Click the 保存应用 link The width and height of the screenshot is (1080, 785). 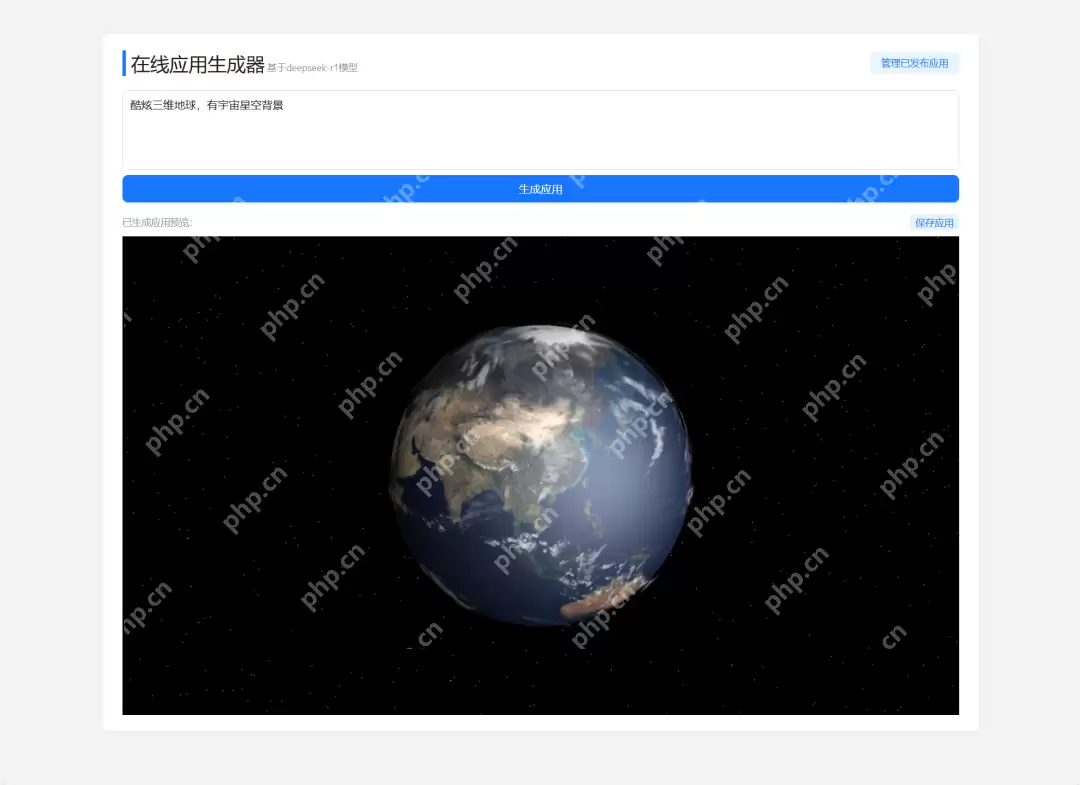click(934, 222)
